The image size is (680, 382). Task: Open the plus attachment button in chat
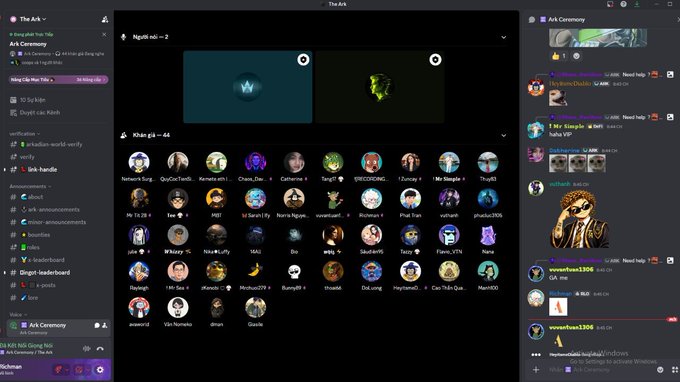tap(536, 370)
